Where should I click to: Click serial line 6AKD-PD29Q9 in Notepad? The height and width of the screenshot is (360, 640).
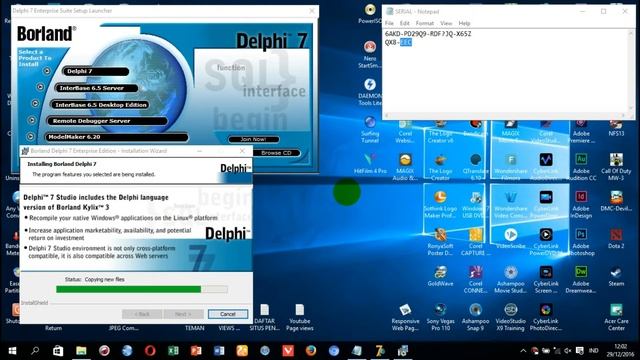click(428, 34)
